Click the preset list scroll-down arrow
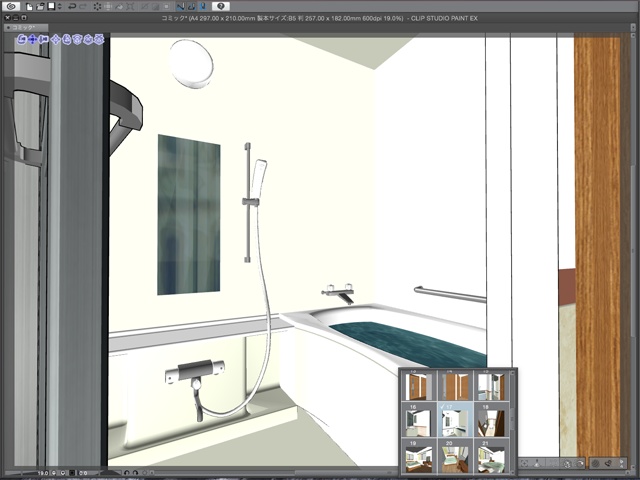 [513, 471]
